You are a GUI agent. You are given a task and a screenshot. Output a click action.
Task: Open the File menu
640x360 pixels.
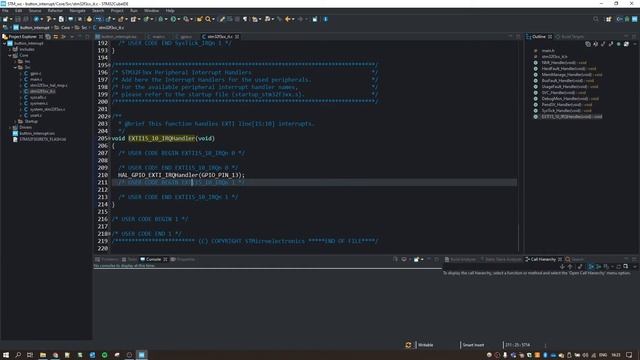5,11
